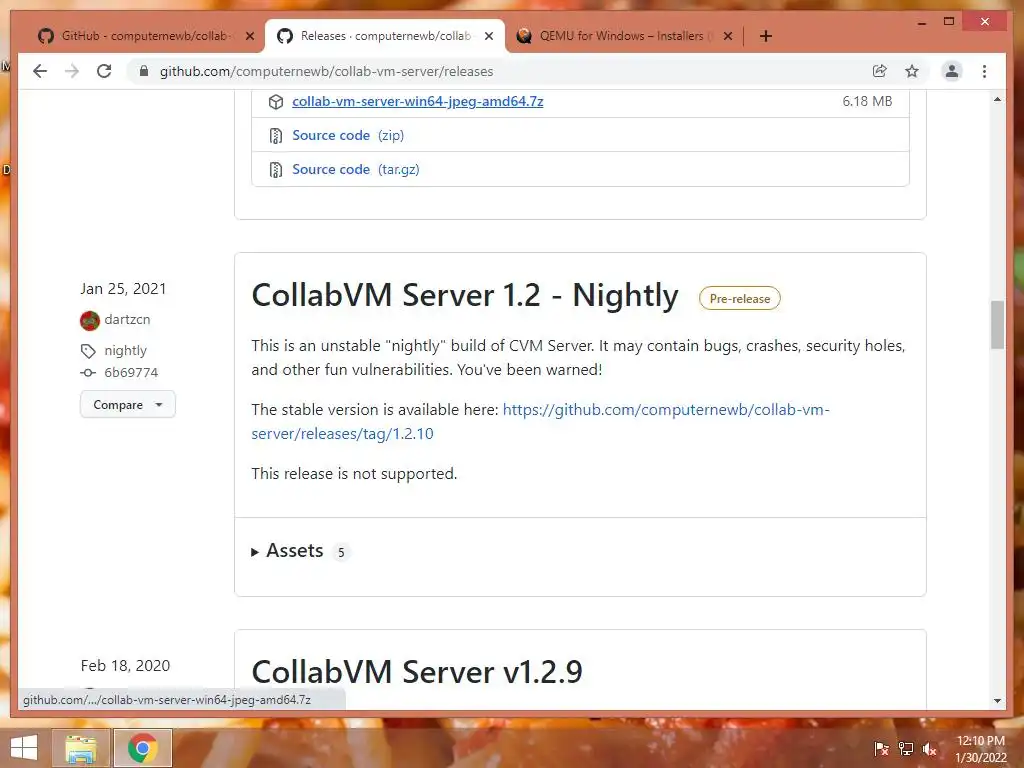Open the Chrome profile avatar menu
This screenshot has height=768, width=1024.
coord(952,71)
